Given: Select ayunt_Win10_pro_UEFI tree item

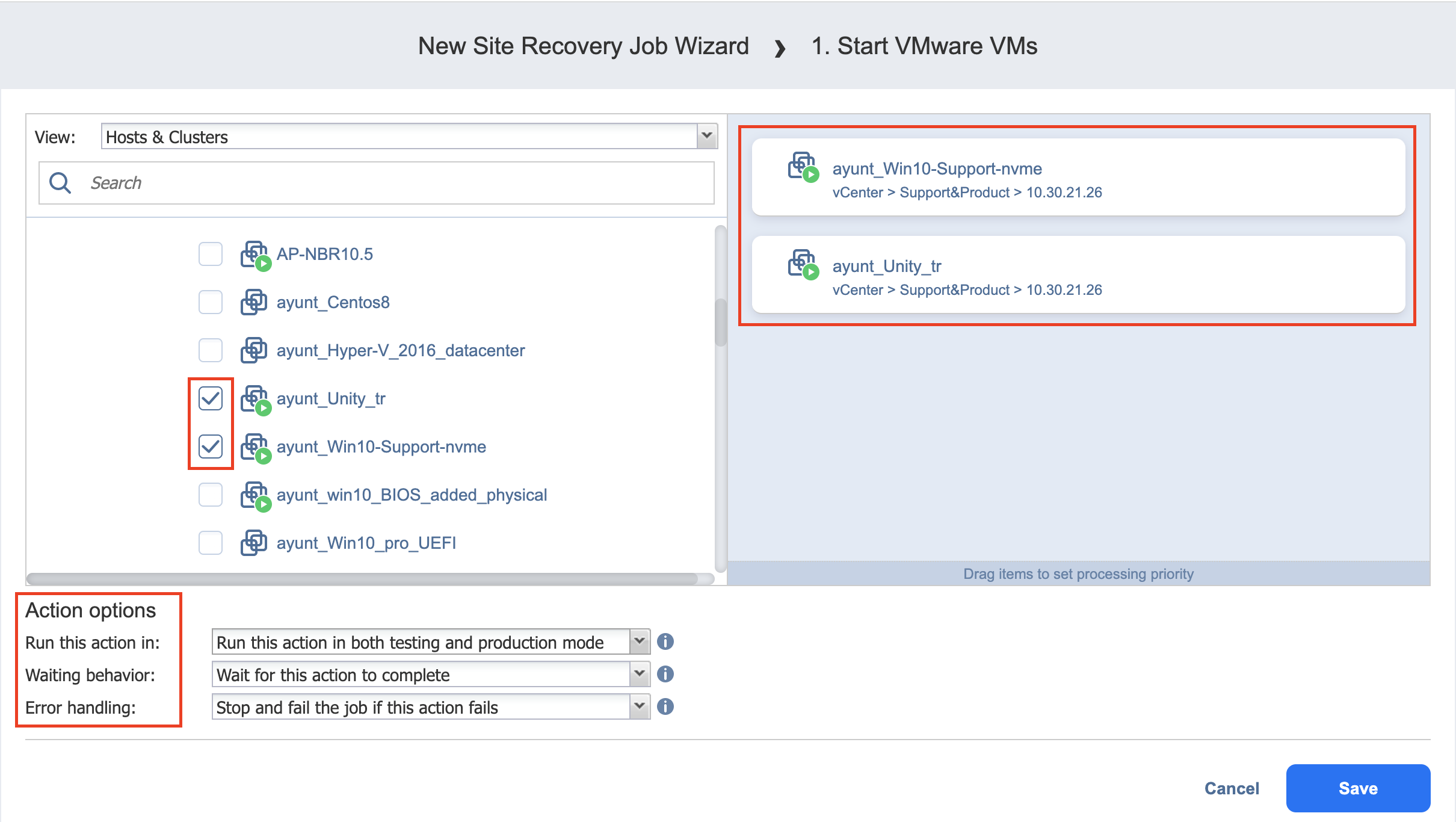Looking at the screenshot, I should 366,543.
